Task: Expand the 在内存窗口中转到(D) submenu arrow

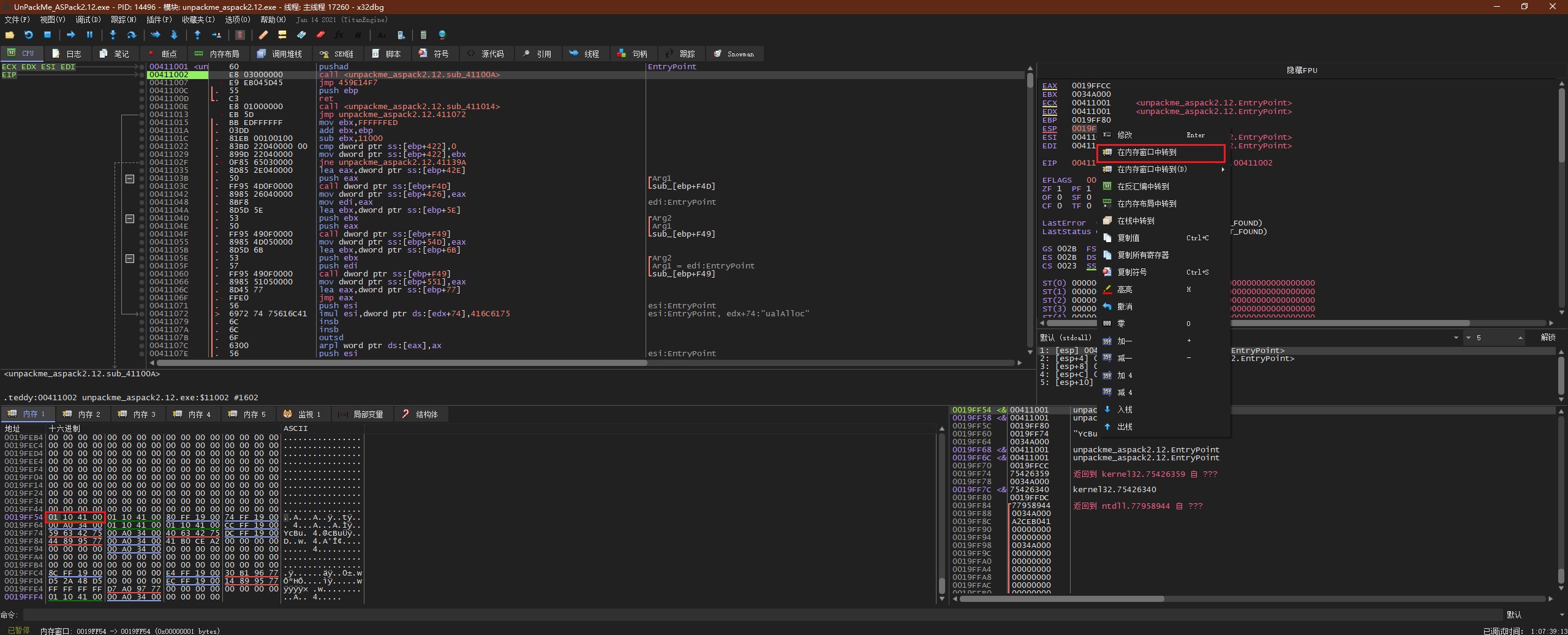Action: [x=1223, y=170]
